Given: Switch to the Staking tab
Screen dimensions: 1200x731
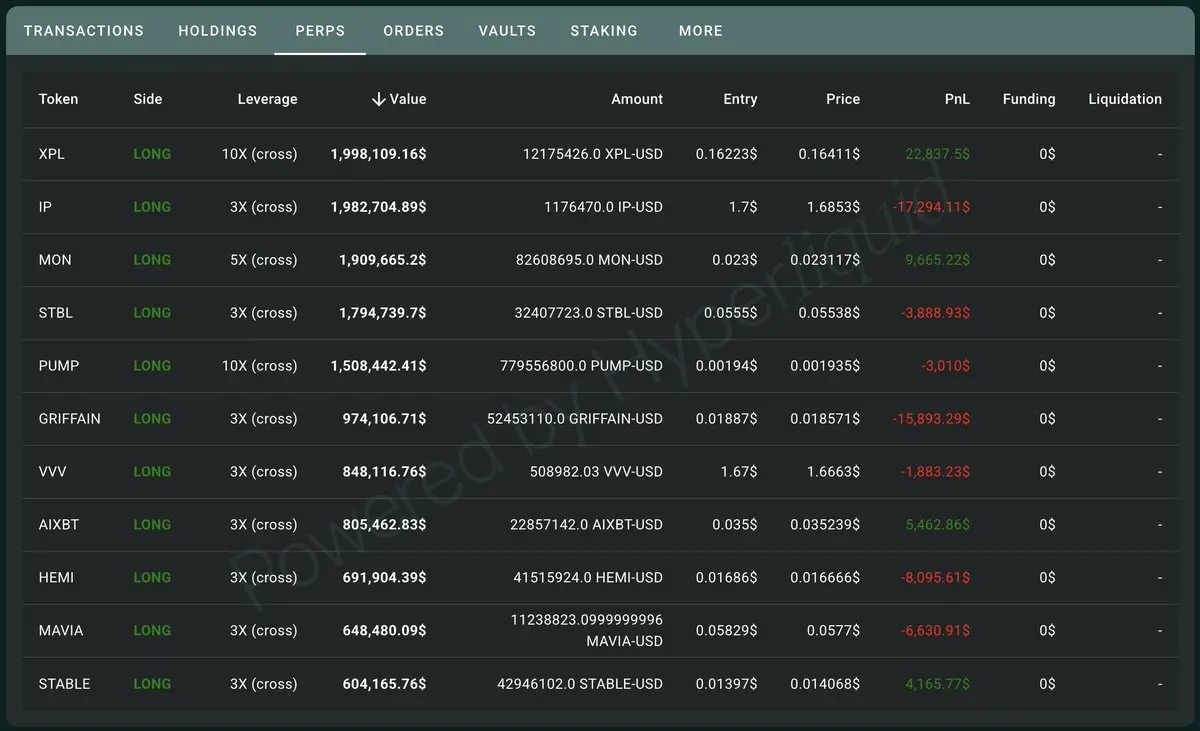Looking at the screenshot, I should click(604, 31).
